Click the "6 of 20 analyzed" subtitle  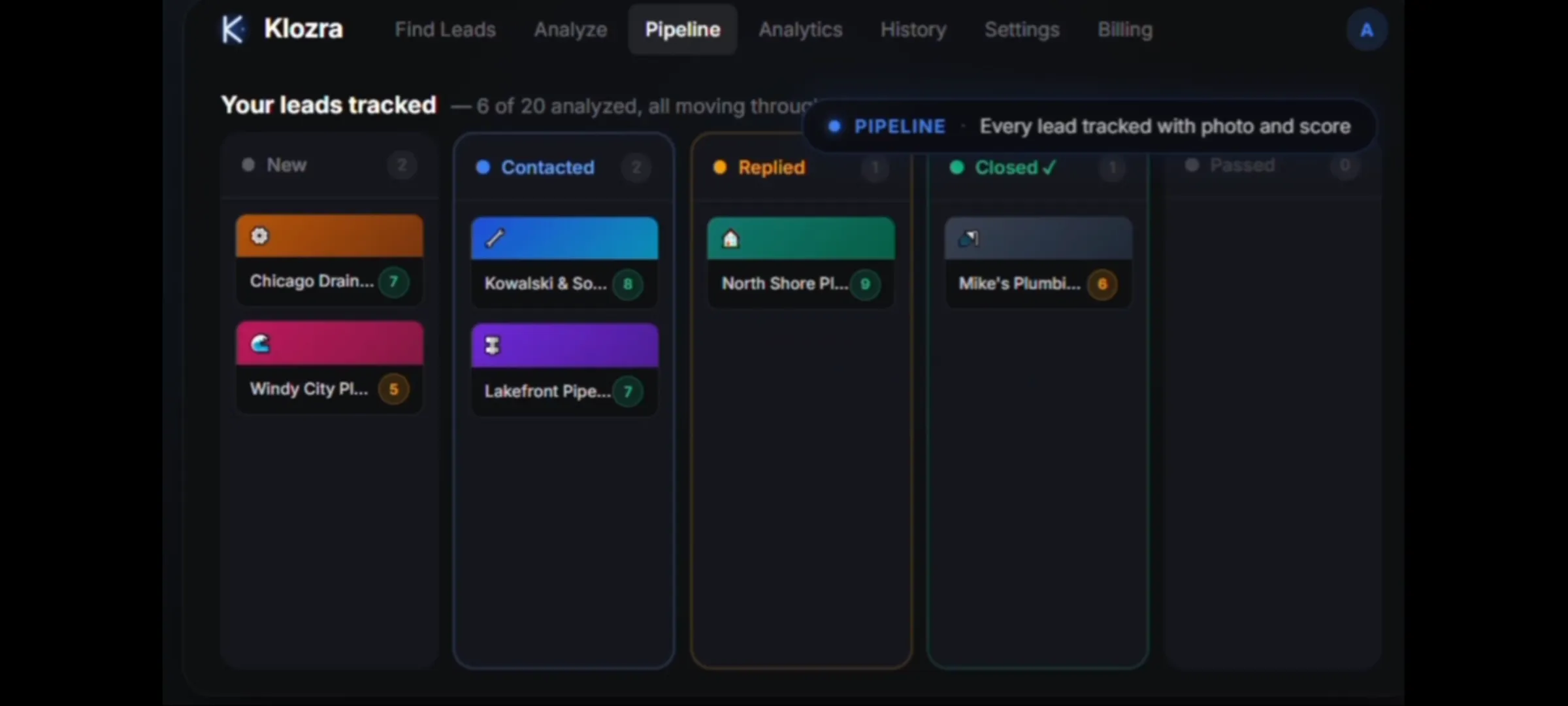[557, 106]
